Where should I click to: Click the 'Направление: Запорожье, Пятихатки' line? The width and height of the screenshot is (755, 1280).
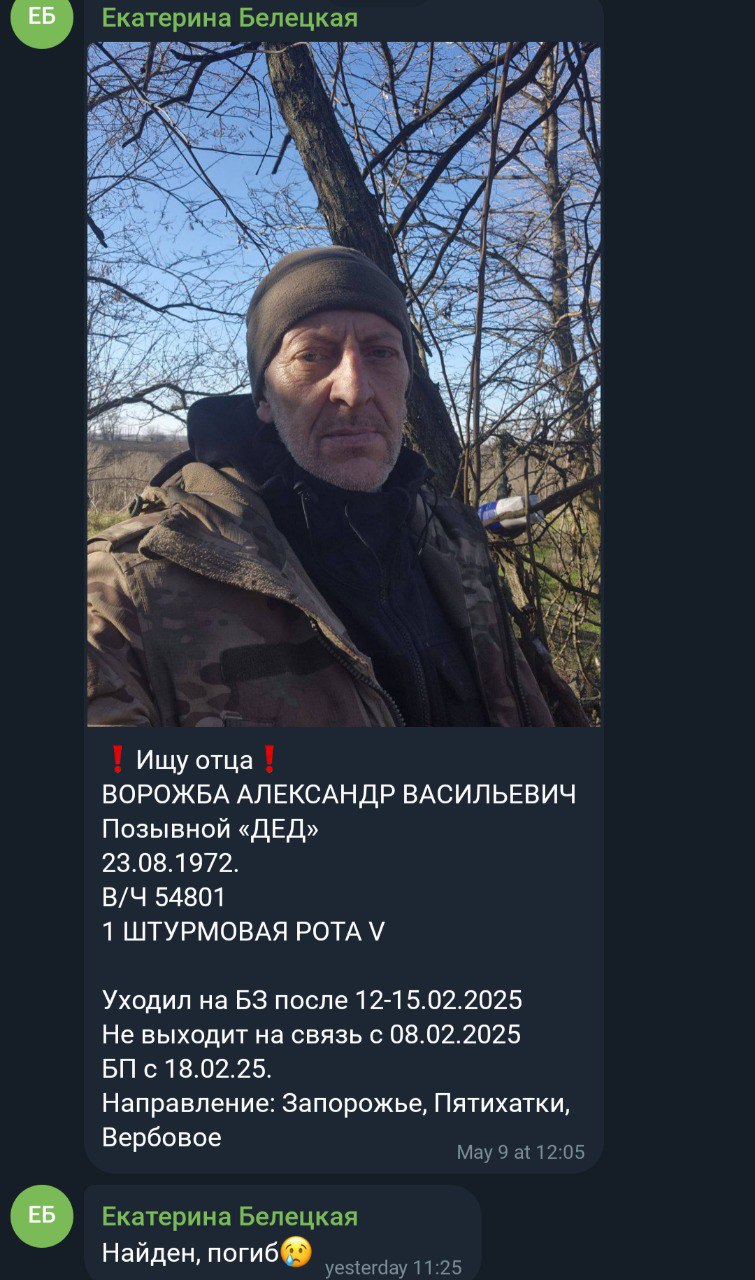[x=336, y=1103]
